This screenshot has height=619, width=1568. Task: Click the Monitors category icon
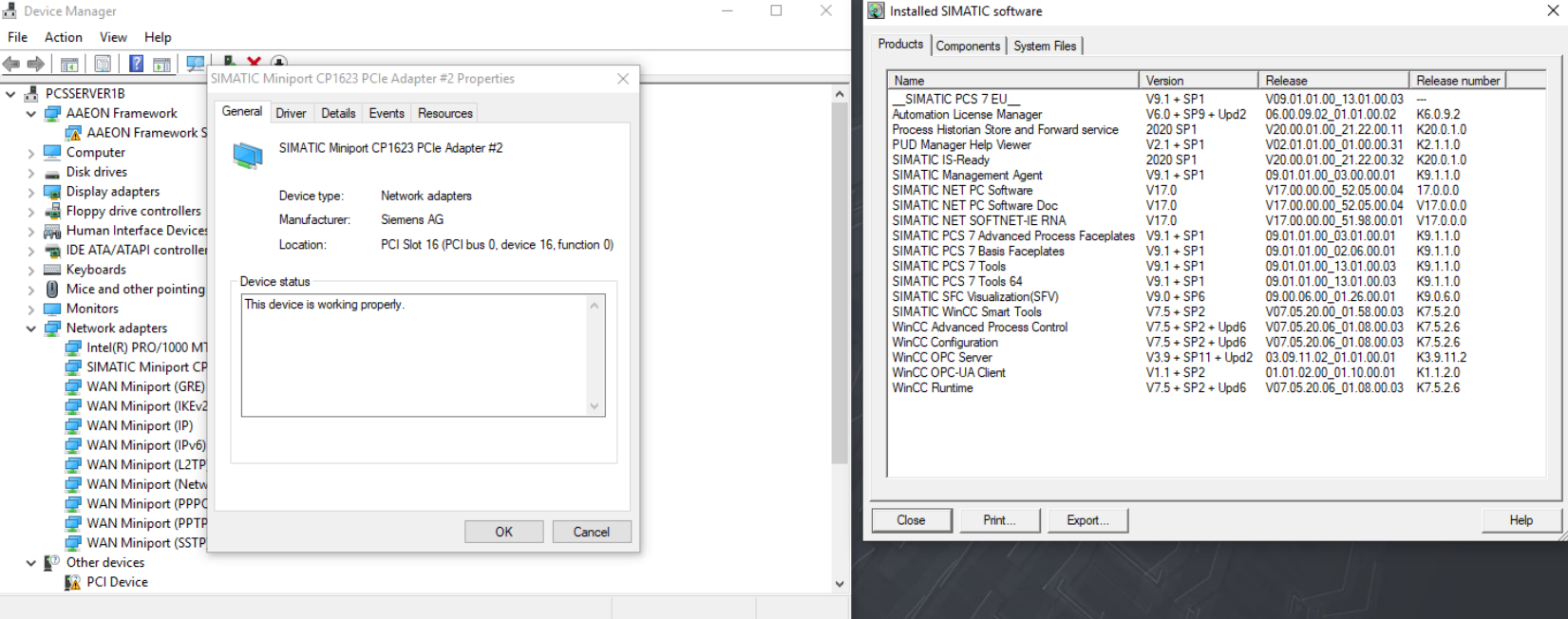tap(52, 309)
